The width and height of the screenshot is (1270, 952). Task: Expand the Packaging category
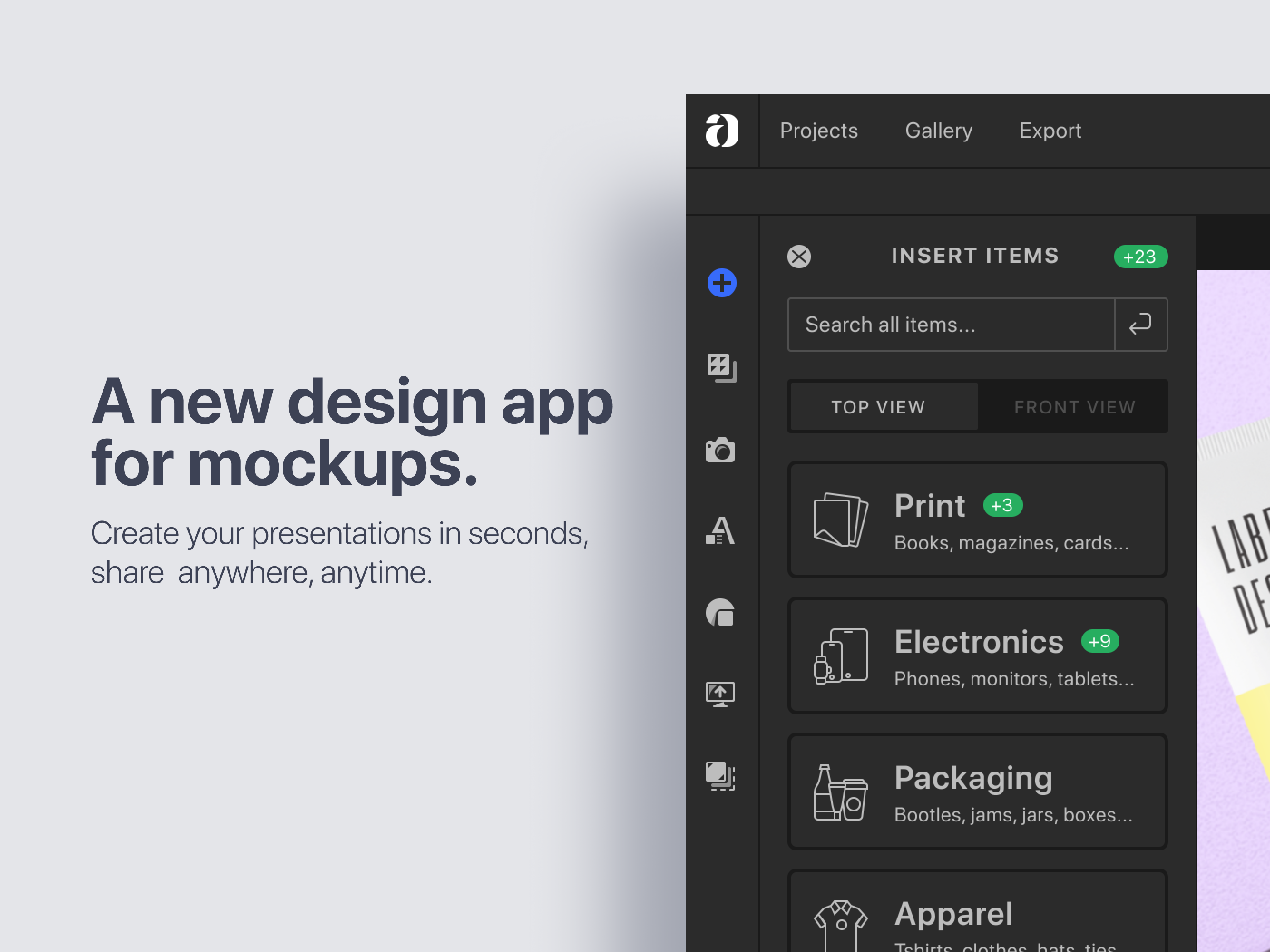(x=977, y=792)
